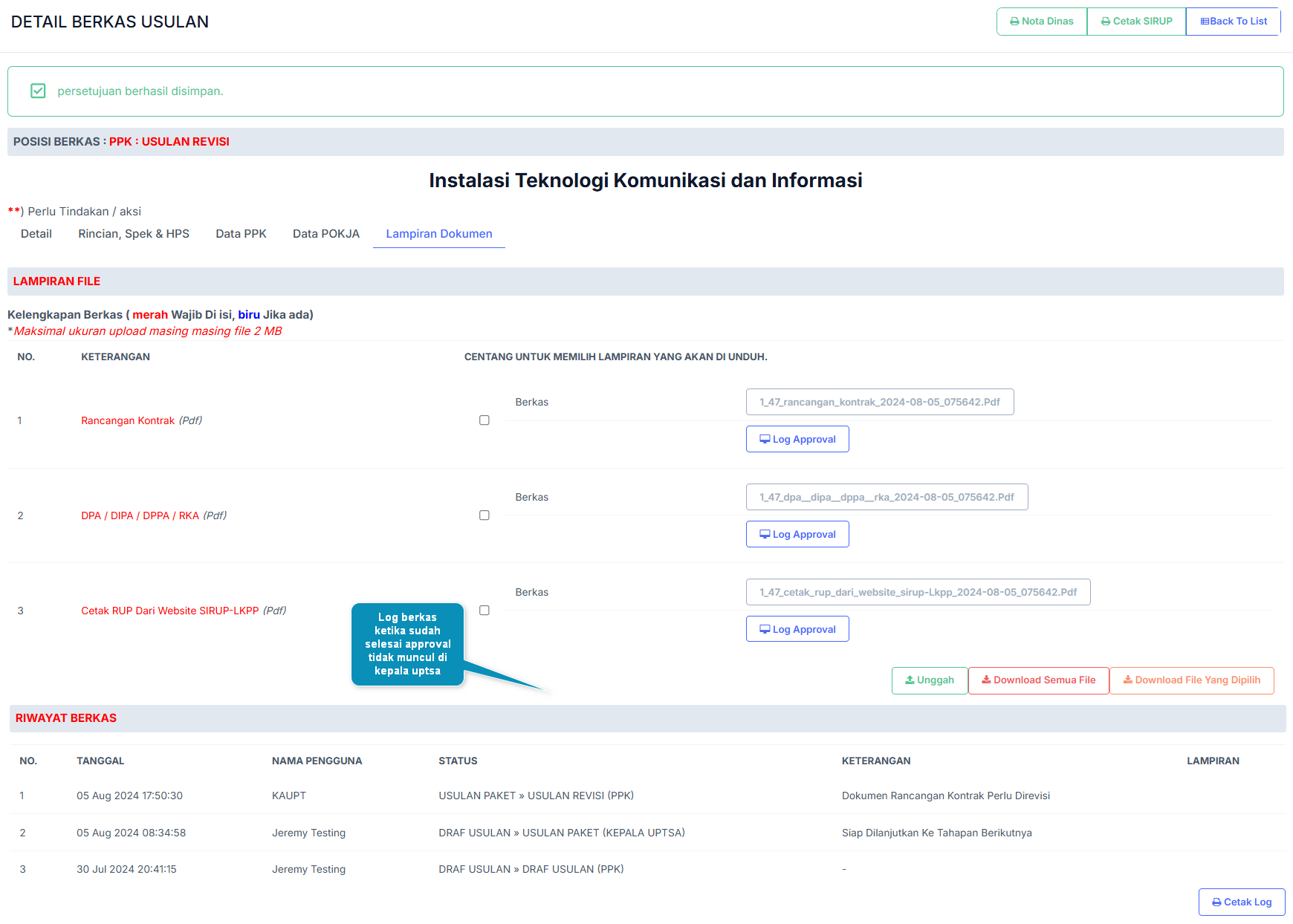
Task: Click Download File Yang Dipilih
Action: tap(1191, 680)
